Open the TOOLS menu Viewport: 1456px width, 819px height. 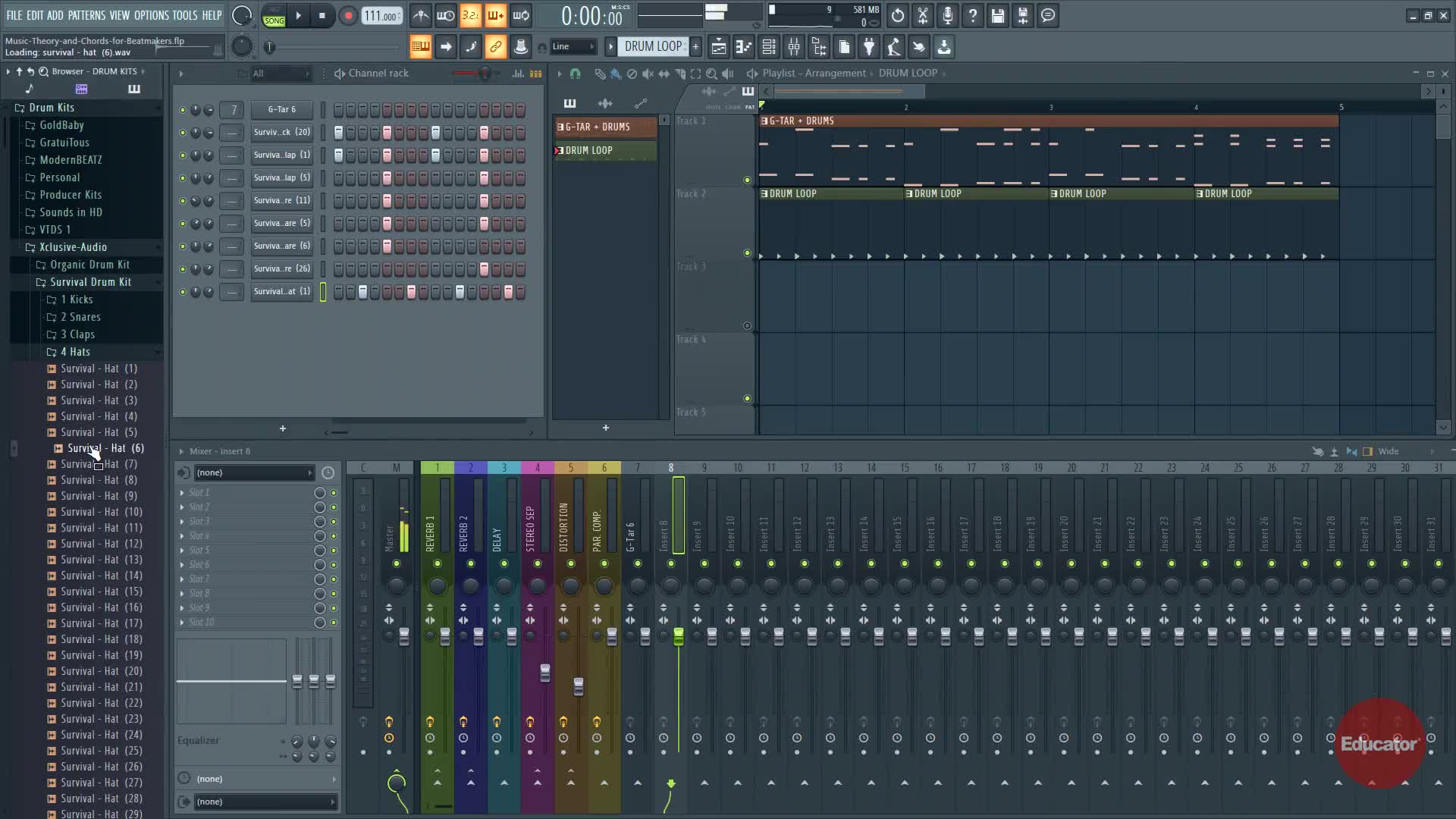(x=184, y=15)
